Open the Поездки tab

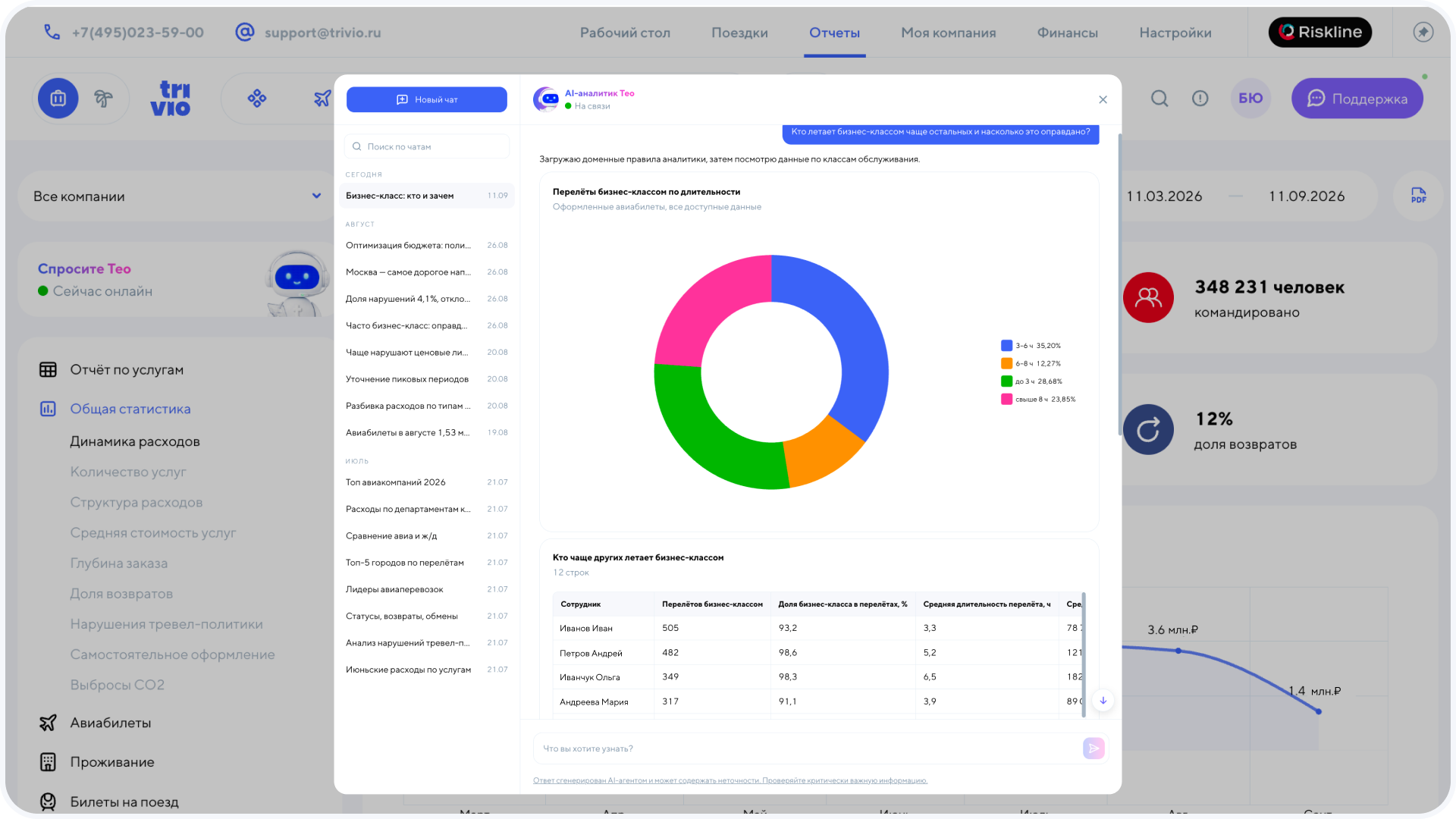739,33
